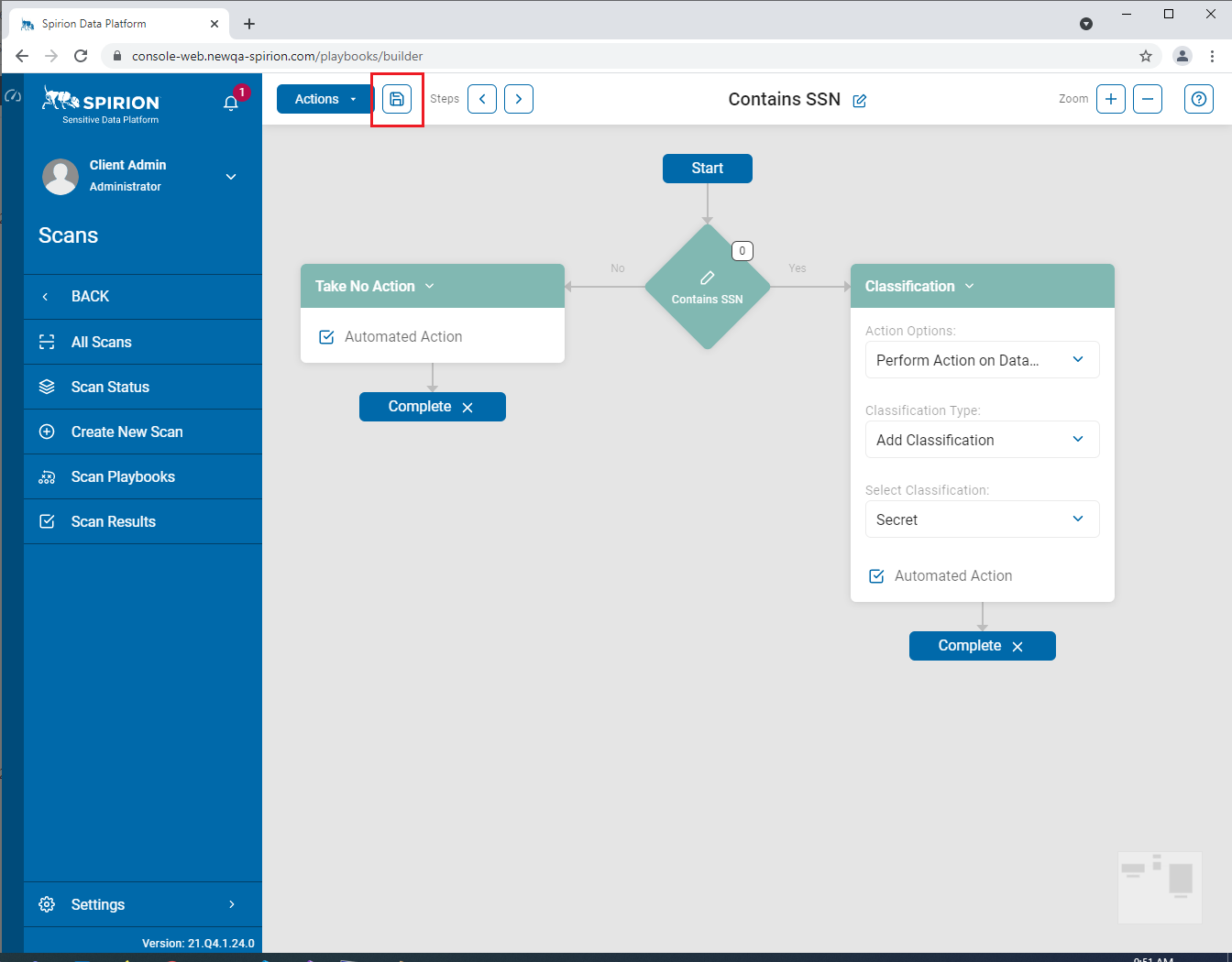
Task: Go to the next step arrow
Action: [x=519, y=99]
